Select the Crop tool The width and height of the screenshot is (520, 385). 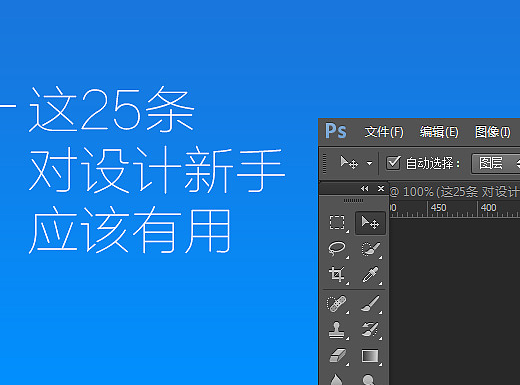click(x=337, y=275)
